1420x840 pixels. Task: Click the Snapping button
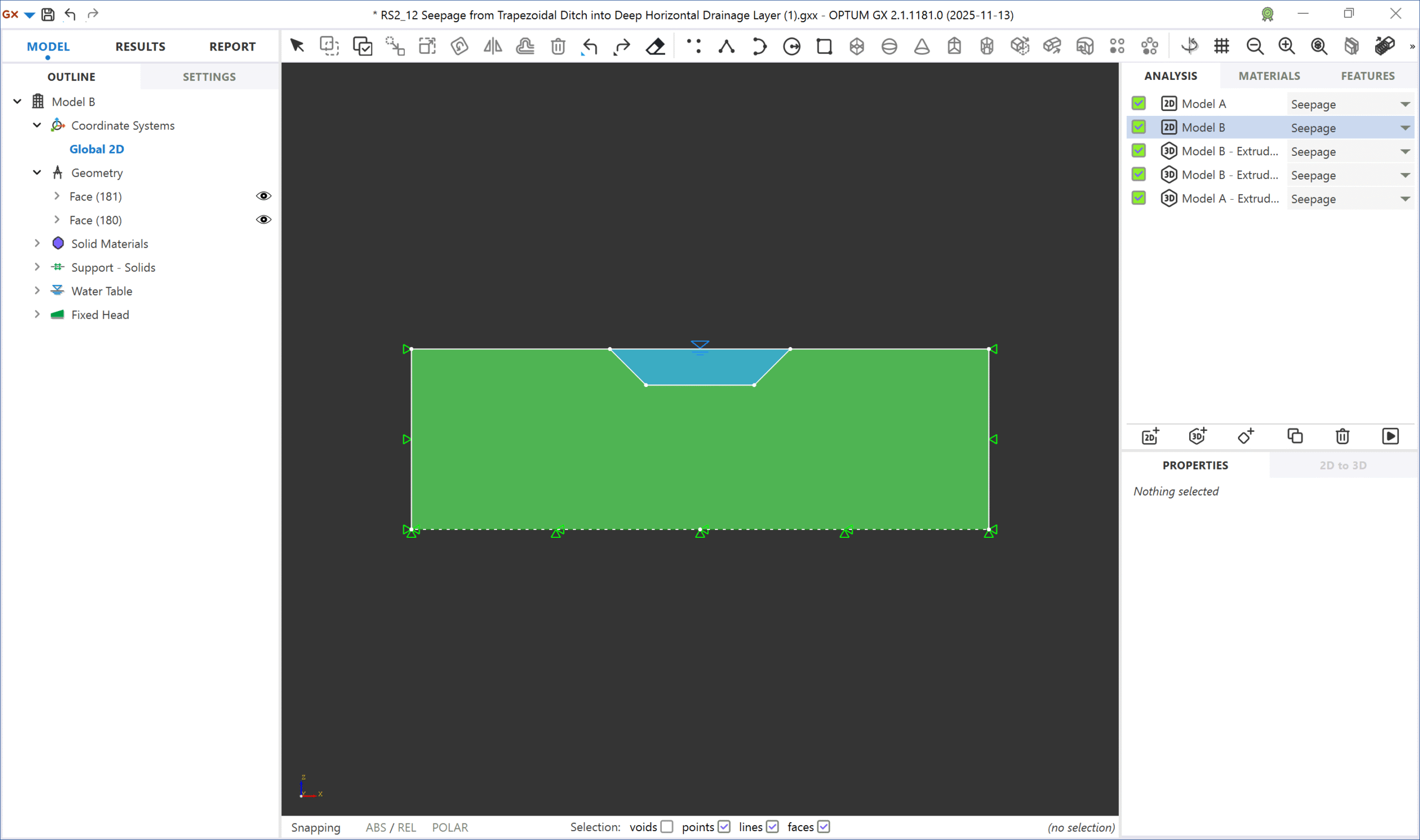coord(316,827)
